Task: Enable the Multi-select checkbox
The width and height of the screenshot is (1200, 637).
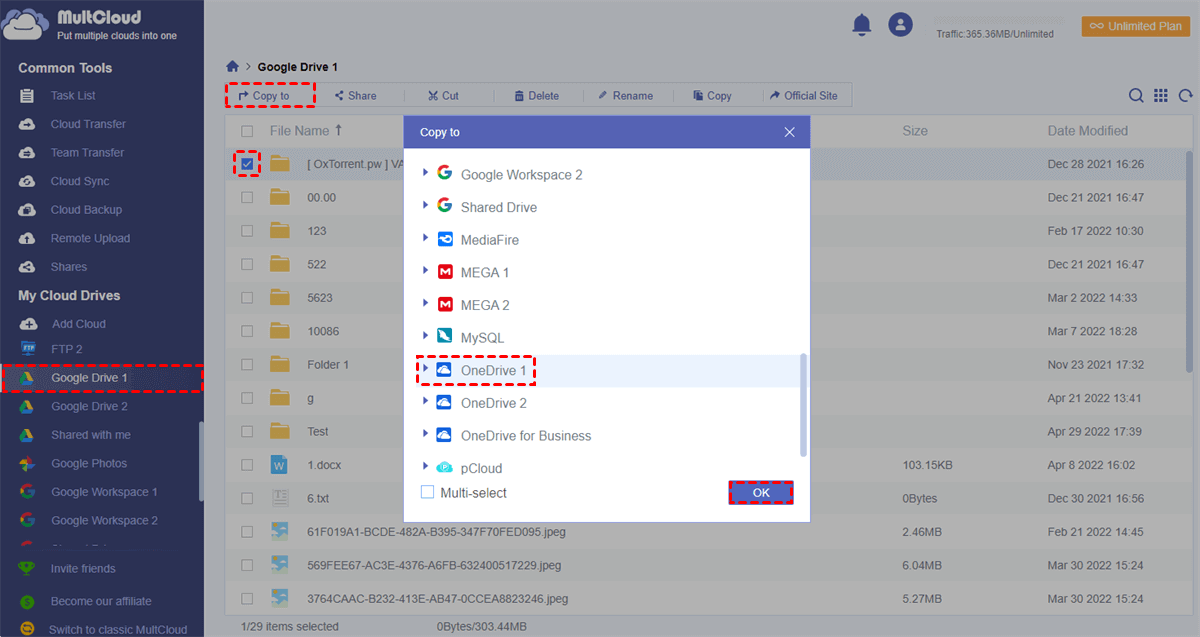Action: 427,492
